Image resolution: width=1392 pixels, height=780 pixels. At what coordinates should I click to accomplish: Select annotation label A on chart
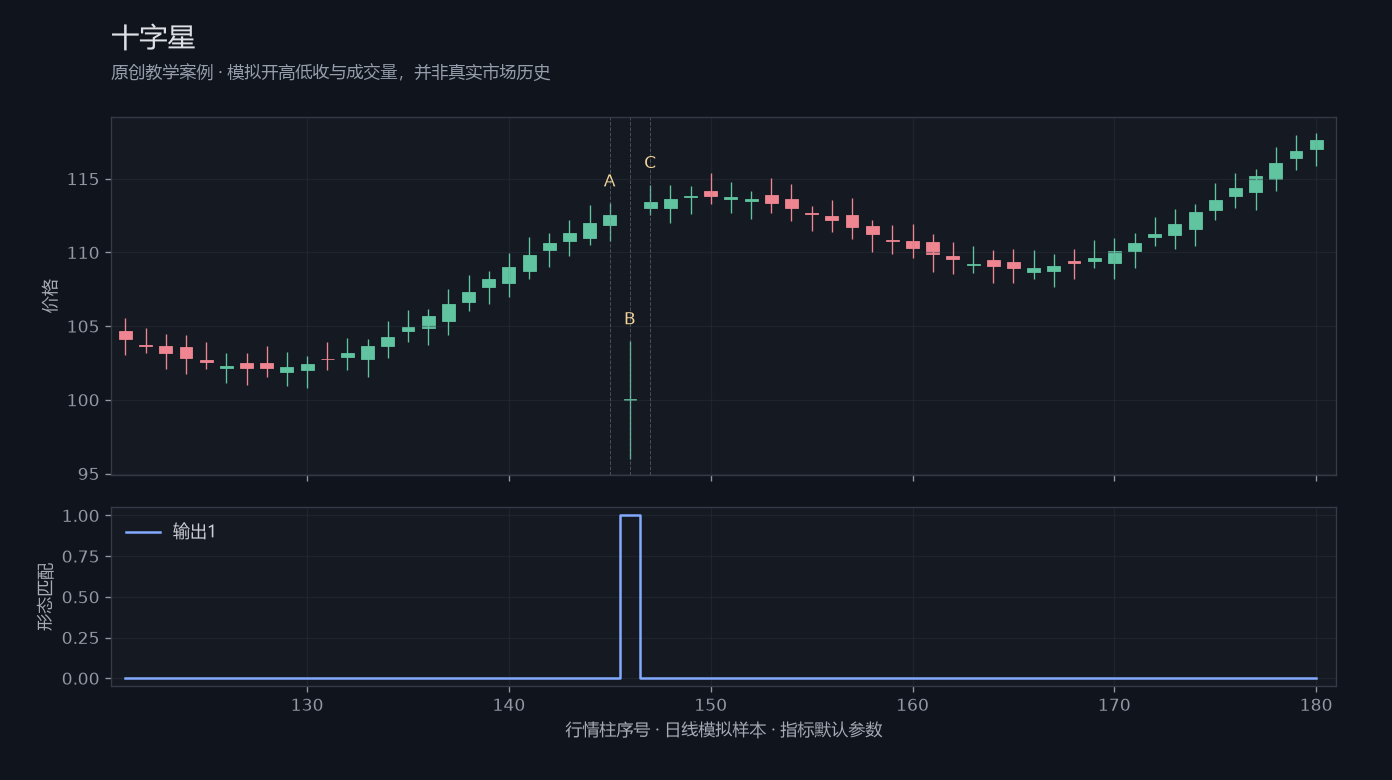point(609,181)
